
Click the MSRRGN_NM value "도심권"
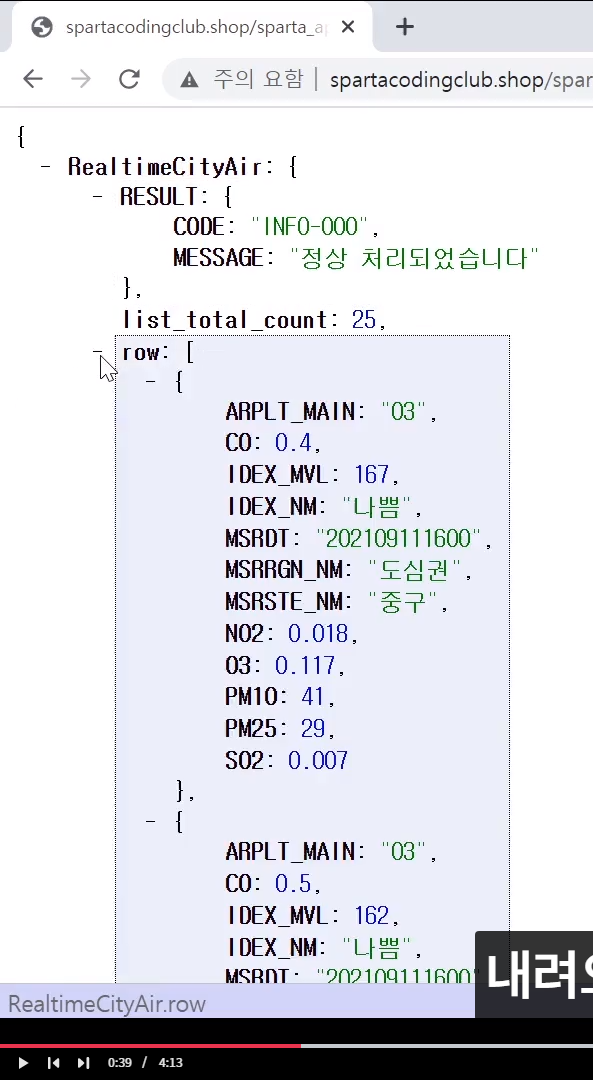click(414, 570)
